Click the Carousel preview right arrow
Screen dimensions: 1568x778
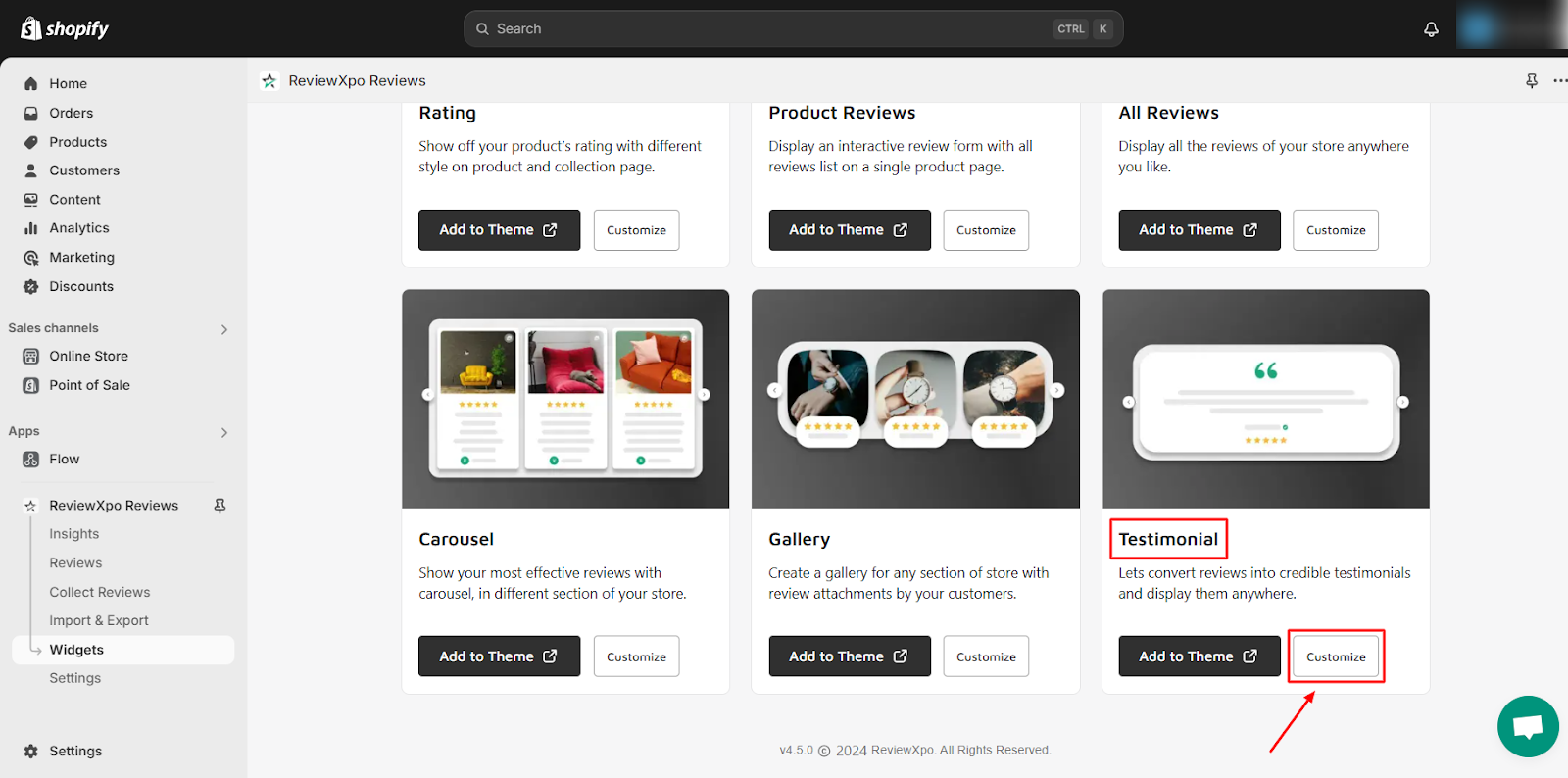(x=704, y=395)
